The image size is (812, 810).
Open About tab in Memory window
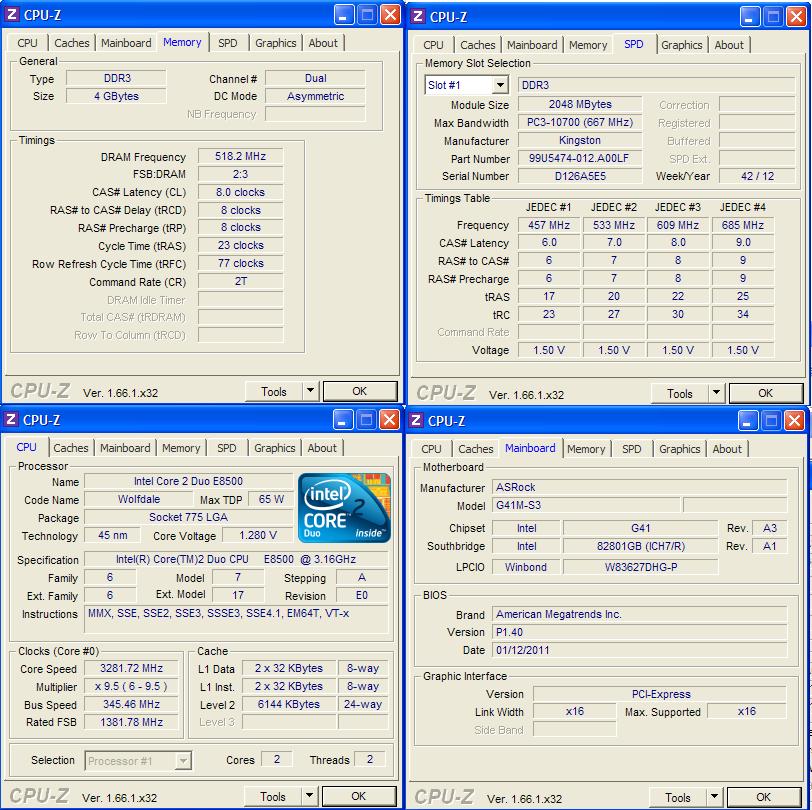tap(323, 43)
